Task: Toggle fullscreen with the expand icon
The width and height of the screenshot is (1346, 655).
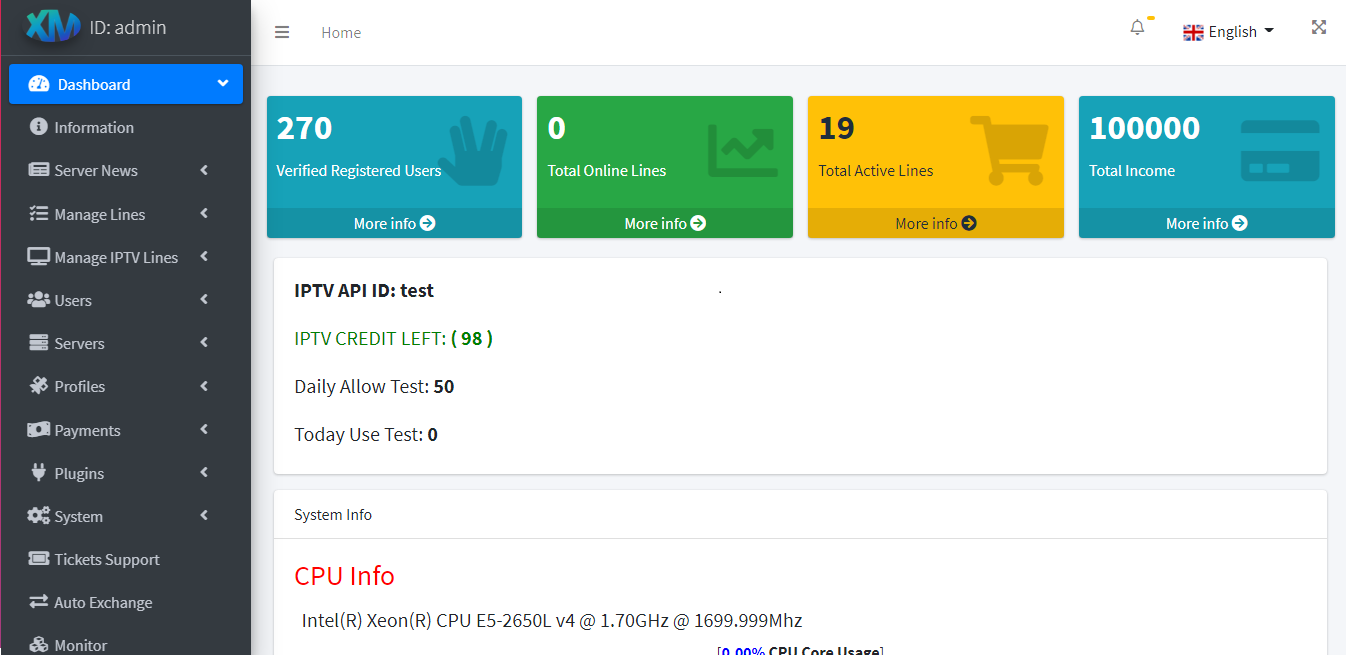Action: pos(1319,28)
